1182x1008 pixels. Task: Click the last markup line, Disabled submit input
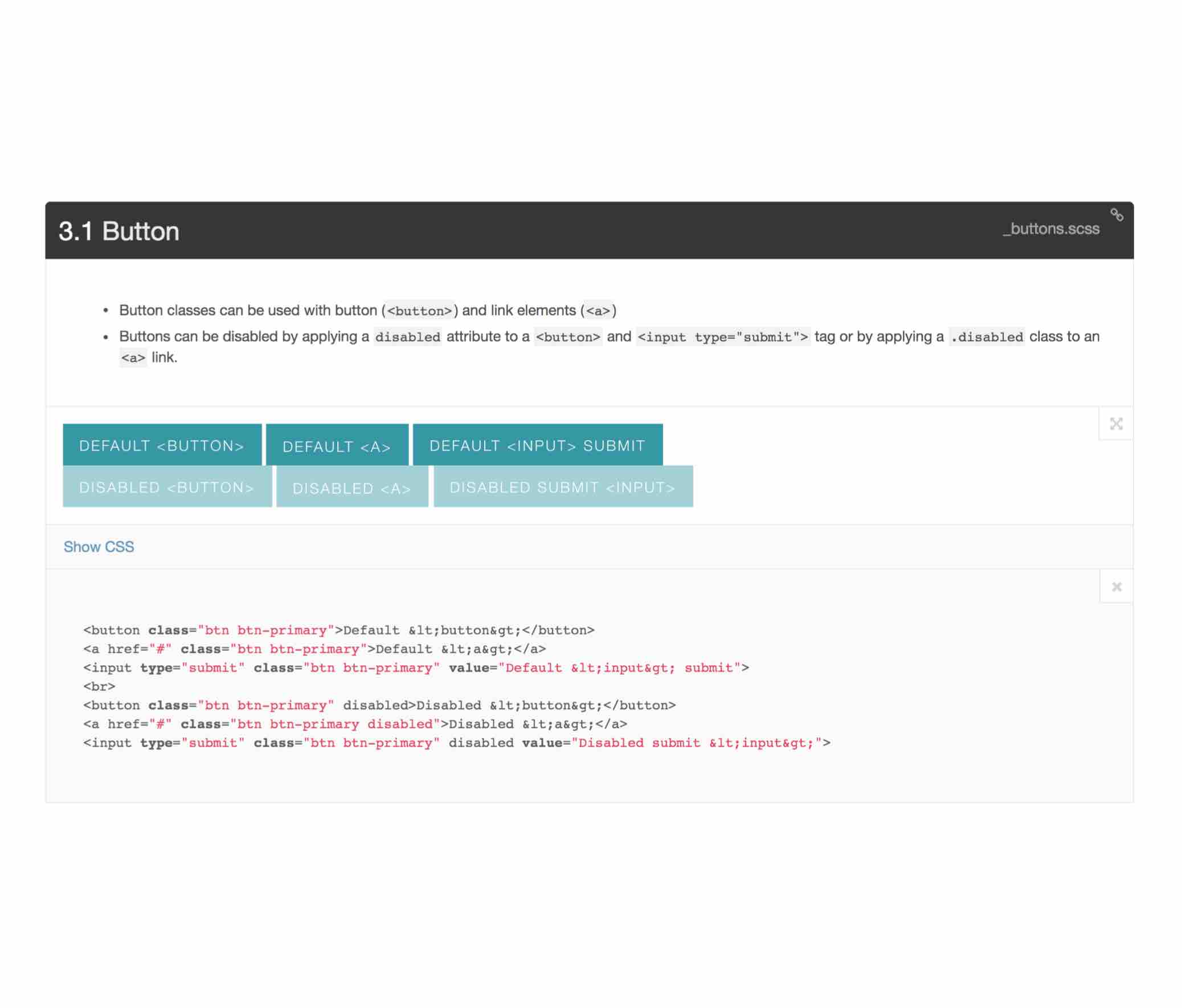[x=457, y=743]
